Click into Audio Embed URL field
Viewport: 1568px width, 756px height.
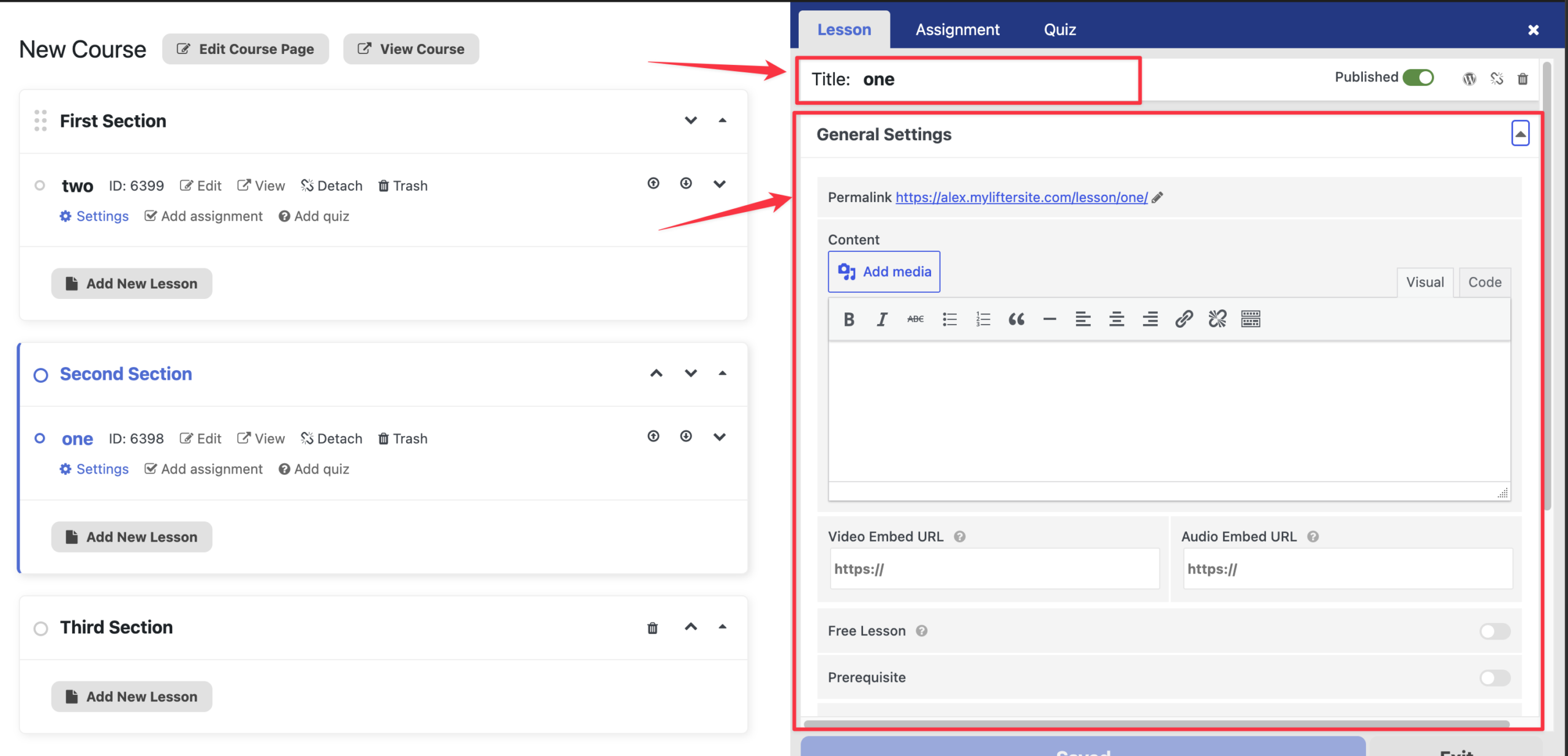point(1347,569)
